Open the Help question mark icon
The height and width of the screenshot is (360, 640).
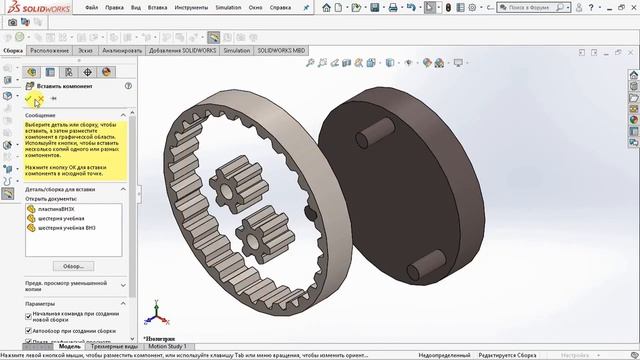coord(591,7)
